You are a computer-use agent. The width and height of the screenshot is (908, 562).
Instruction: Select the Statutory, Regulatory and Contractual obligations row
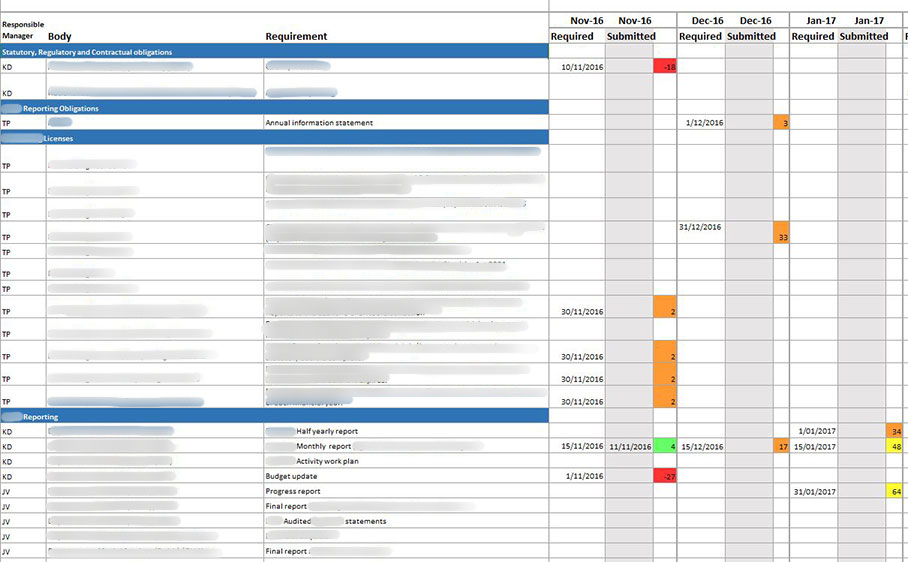click(x=274, y=52)
